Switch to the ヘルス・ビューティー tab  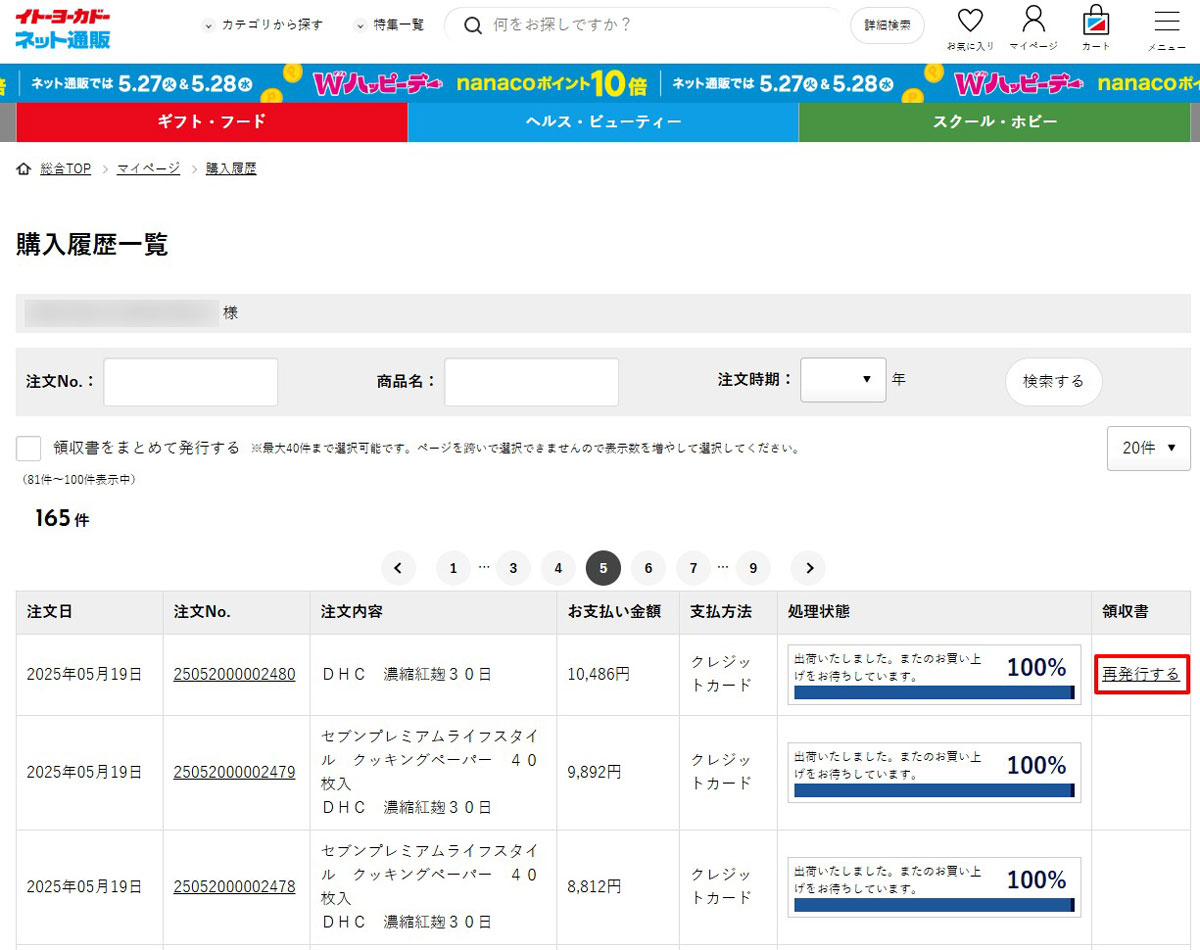(x=603, y=122)
